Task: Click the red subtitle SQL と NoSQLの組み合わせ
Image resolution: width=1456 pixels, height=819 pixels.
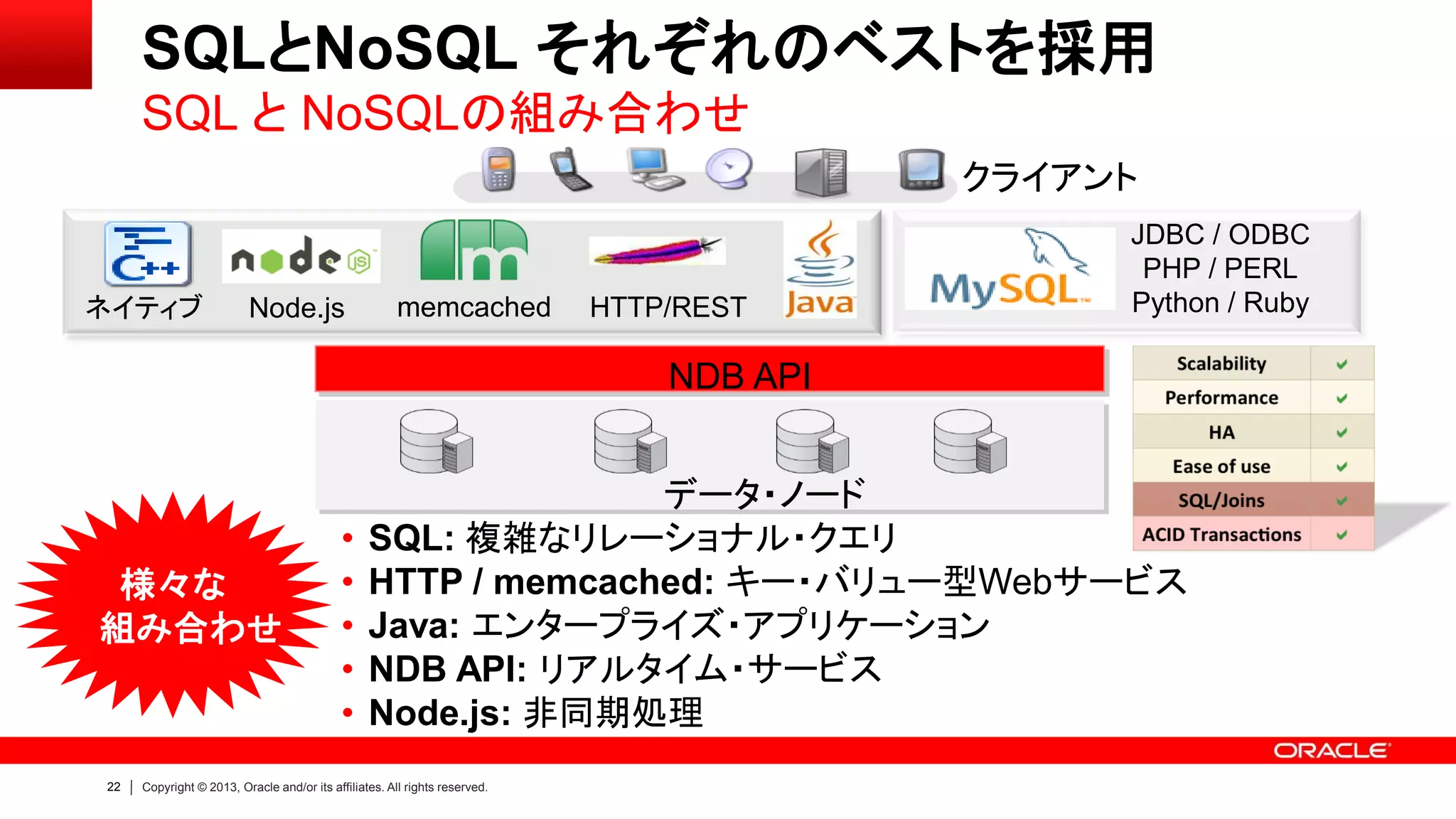Action: coord(445,113)
